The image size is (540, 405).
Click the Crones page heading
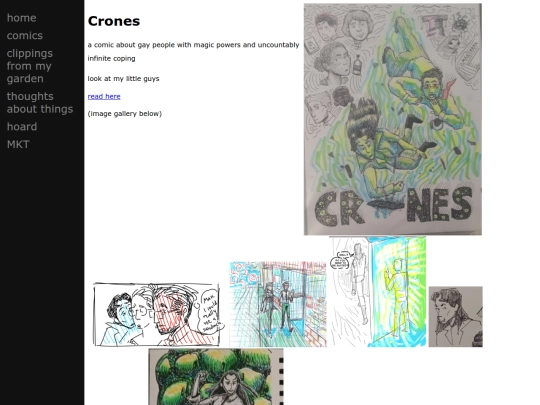tap(114, 21)
